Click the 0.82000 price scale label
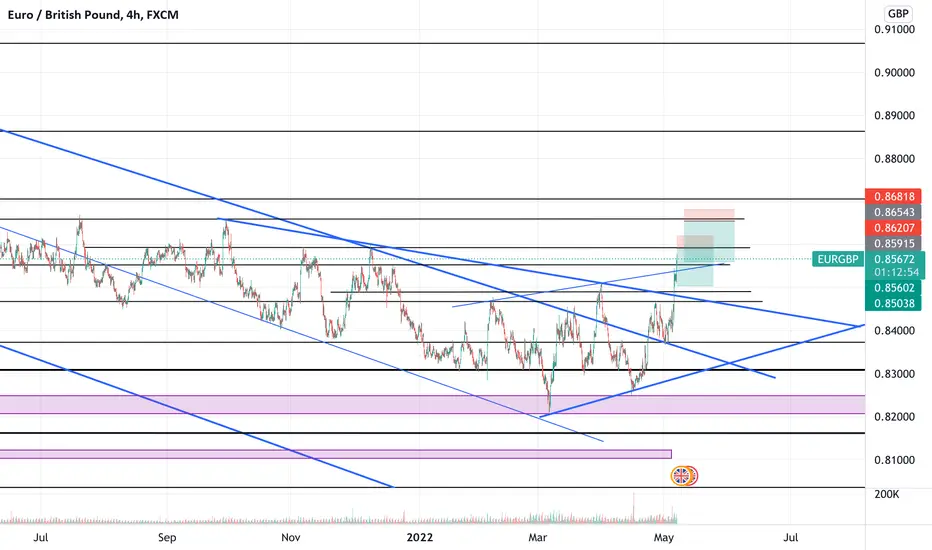This screenshot has height=550, width=932. point(895,417)
